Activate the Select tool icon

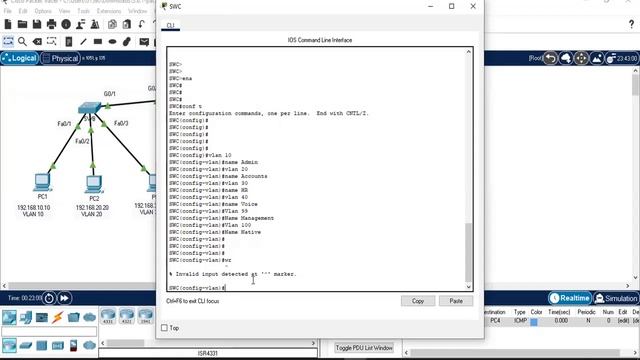pos(8,42)
